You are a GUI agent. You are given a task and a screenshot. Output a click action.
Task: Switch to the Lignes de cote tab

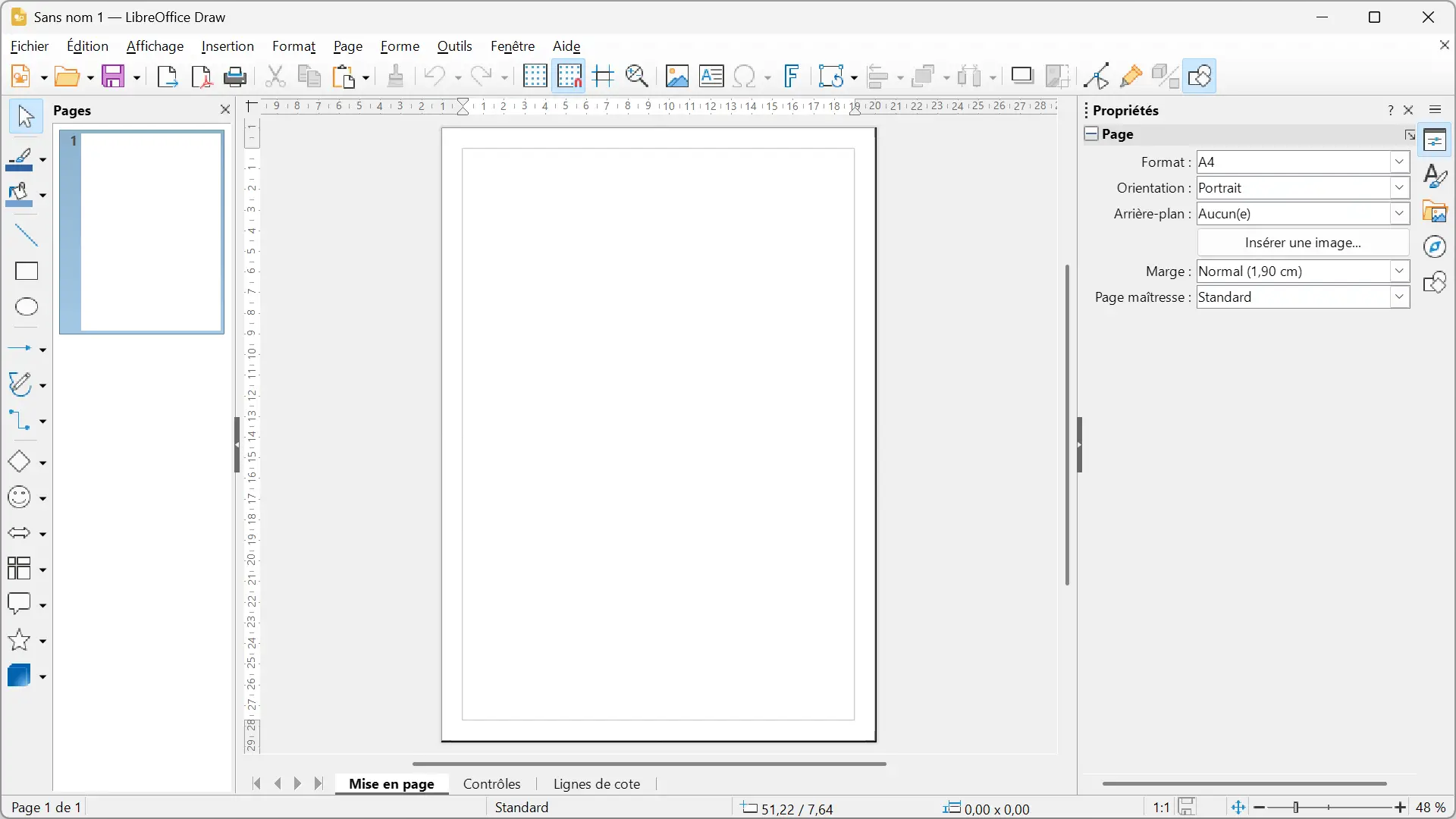596,784
